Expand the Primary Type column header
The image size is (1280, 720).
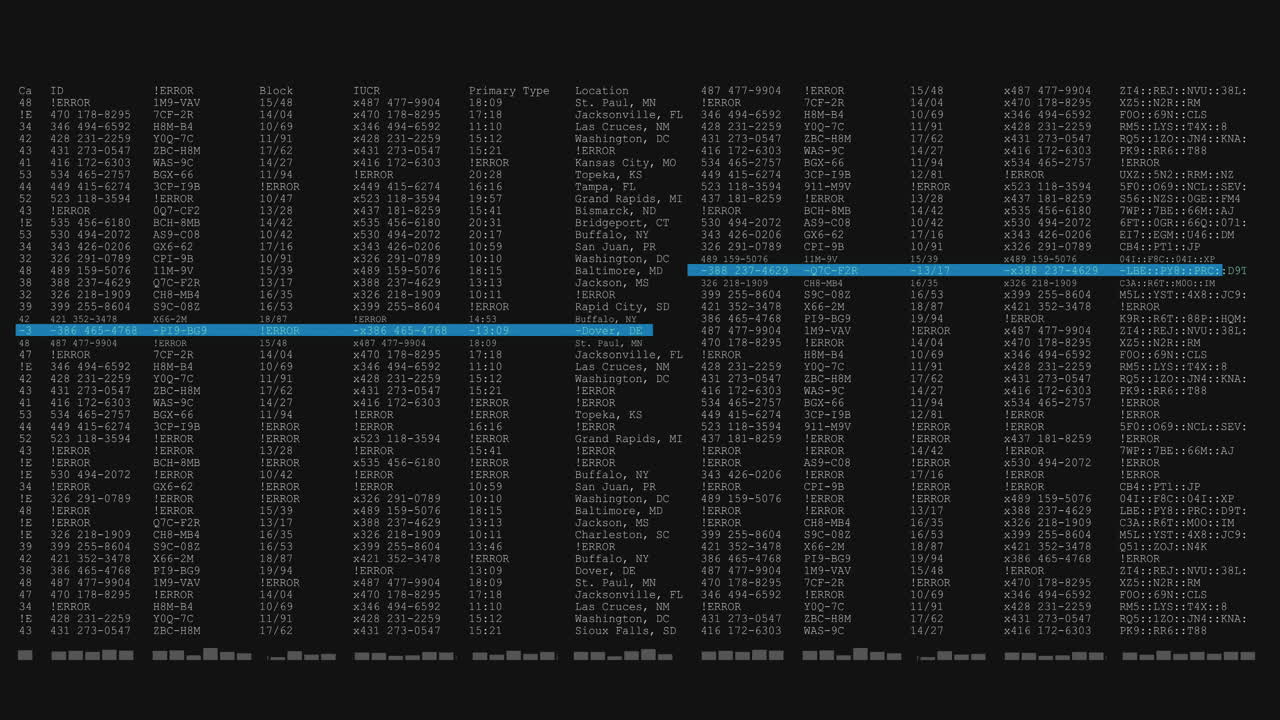pyautogui.click(x=509, y=90)
